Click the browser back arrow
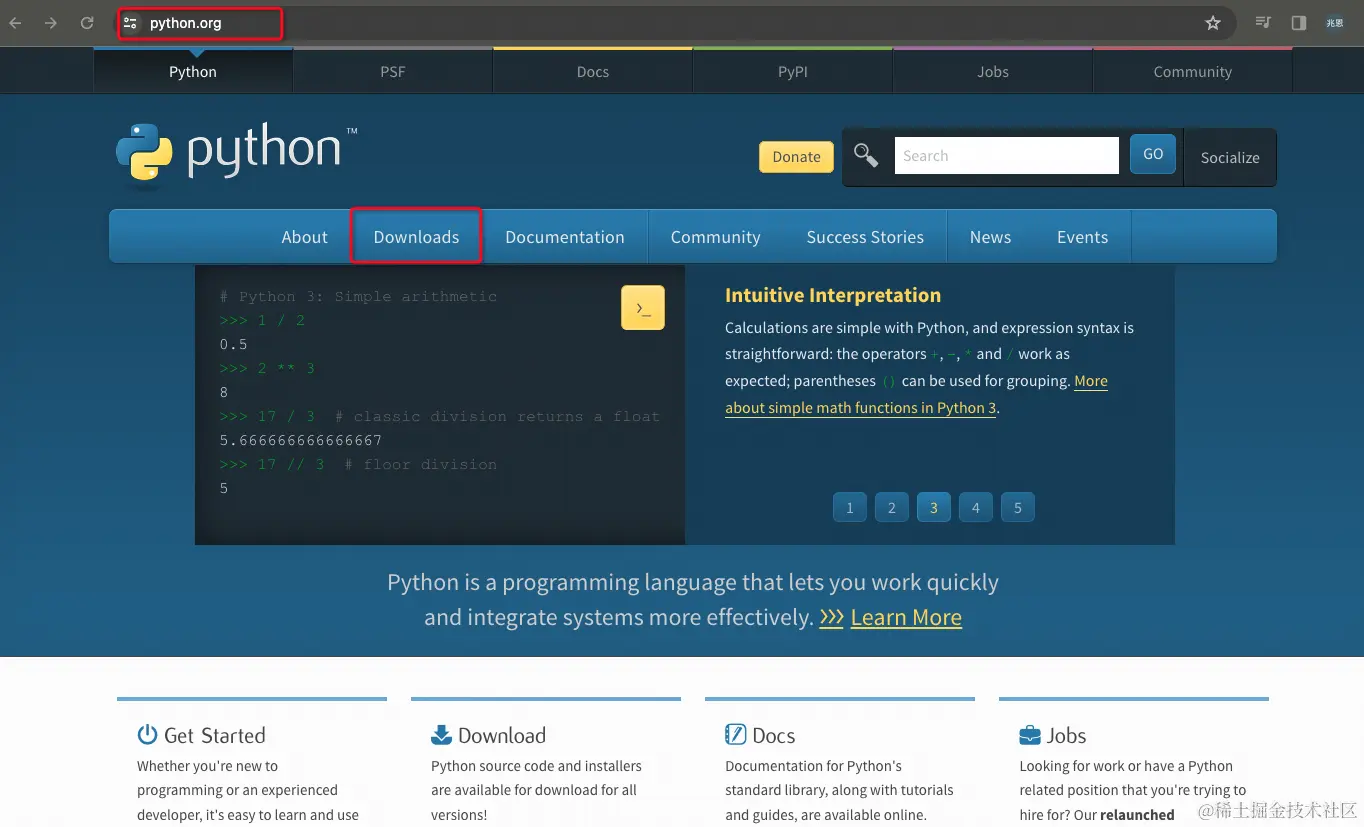1364x827 pixels. [16, 23]
